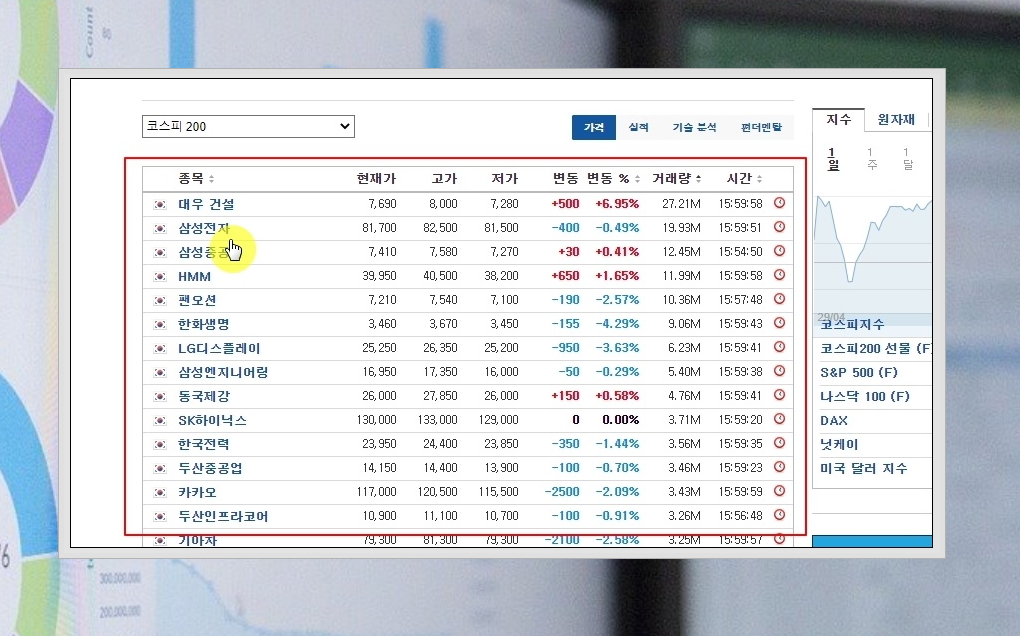This screenshot has height=636, width=1020.
Task: Open the LG디스플레이 stock link
Action: [x=219, y=348]
